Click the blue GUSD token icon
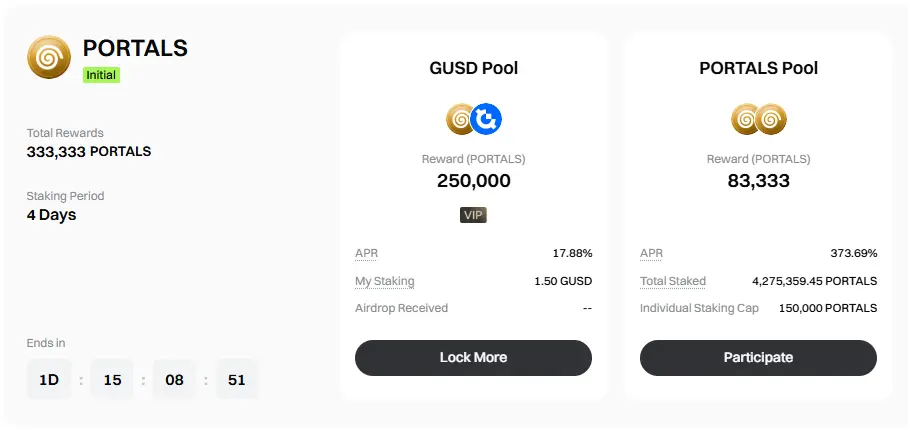Viewport: 908px width, 431px height. (486, 119)
